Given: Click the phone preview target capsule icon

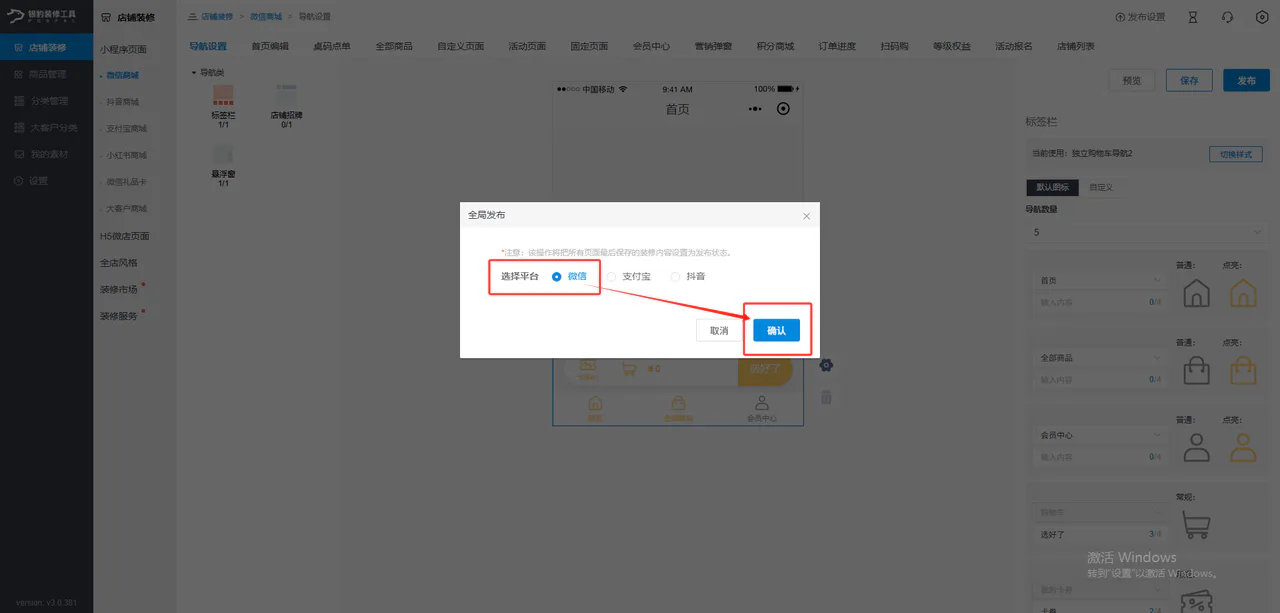Looking at the screenshot, I should click(783, 109).
